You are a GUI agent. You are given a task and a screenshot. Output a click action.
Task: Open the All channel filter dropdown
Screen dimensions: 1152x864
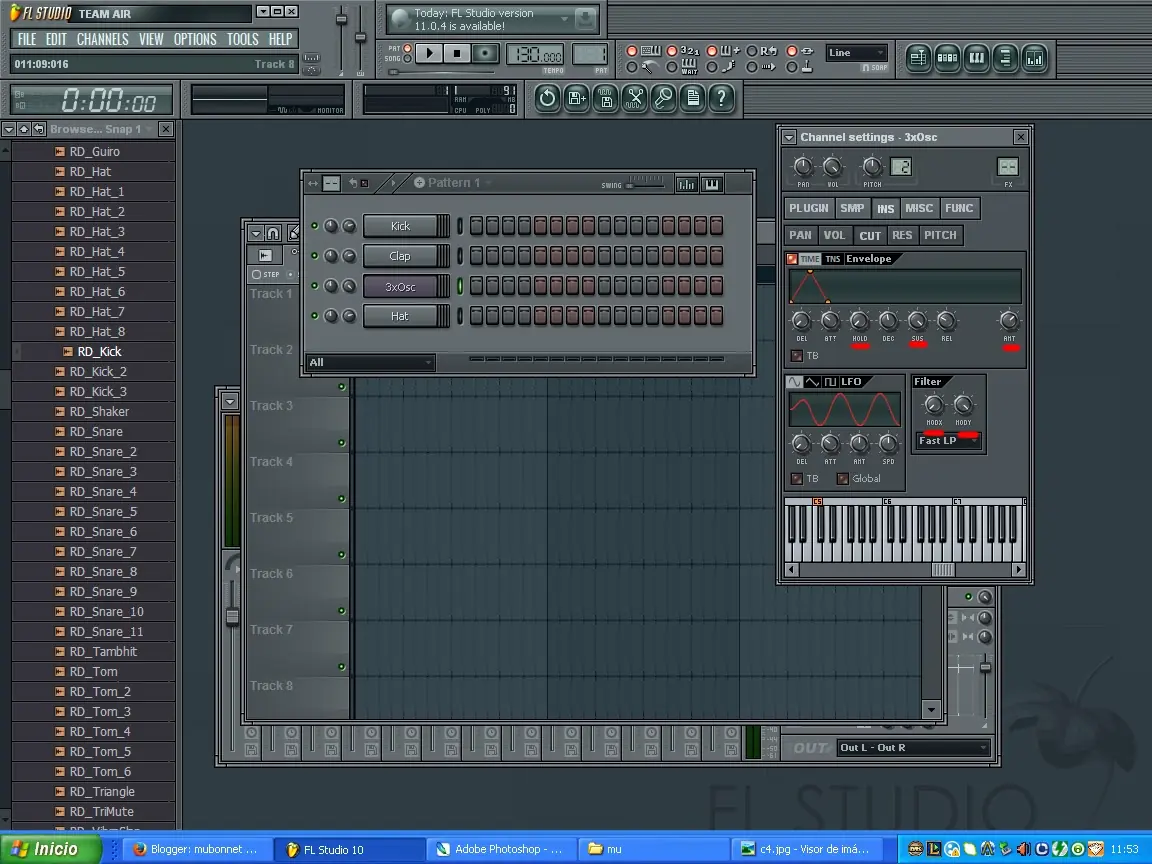(x=370, y=362)
